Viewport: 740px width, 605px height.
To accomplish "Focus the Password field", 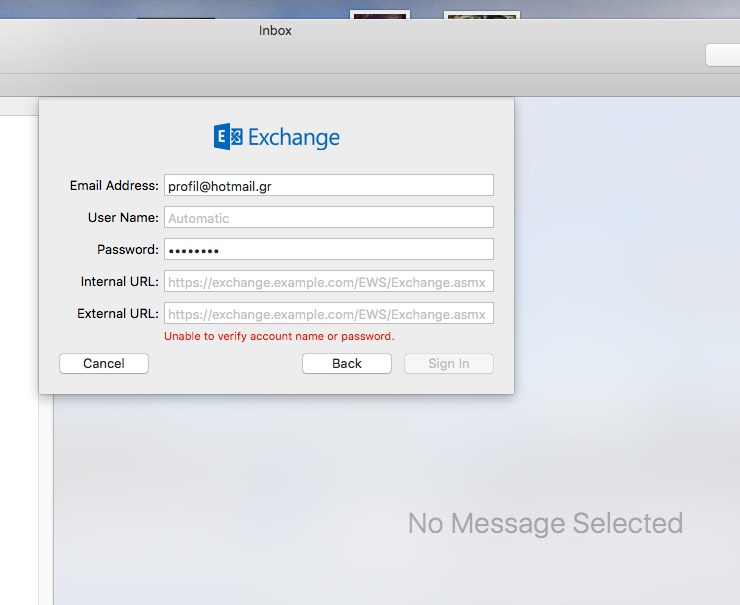I will tap(328, 249).
